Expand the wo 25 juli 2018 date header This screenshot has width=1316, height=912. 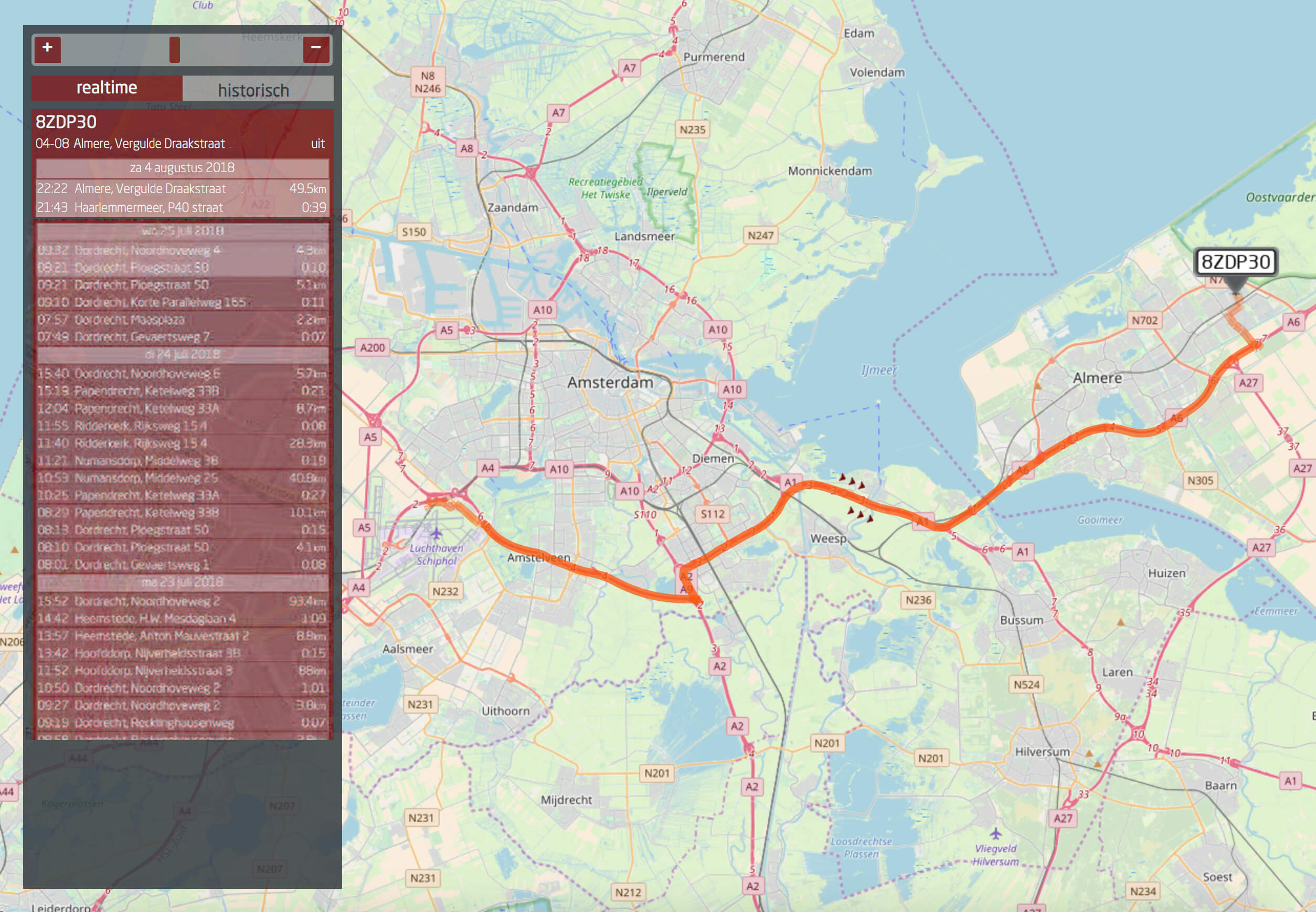point(182,231)
